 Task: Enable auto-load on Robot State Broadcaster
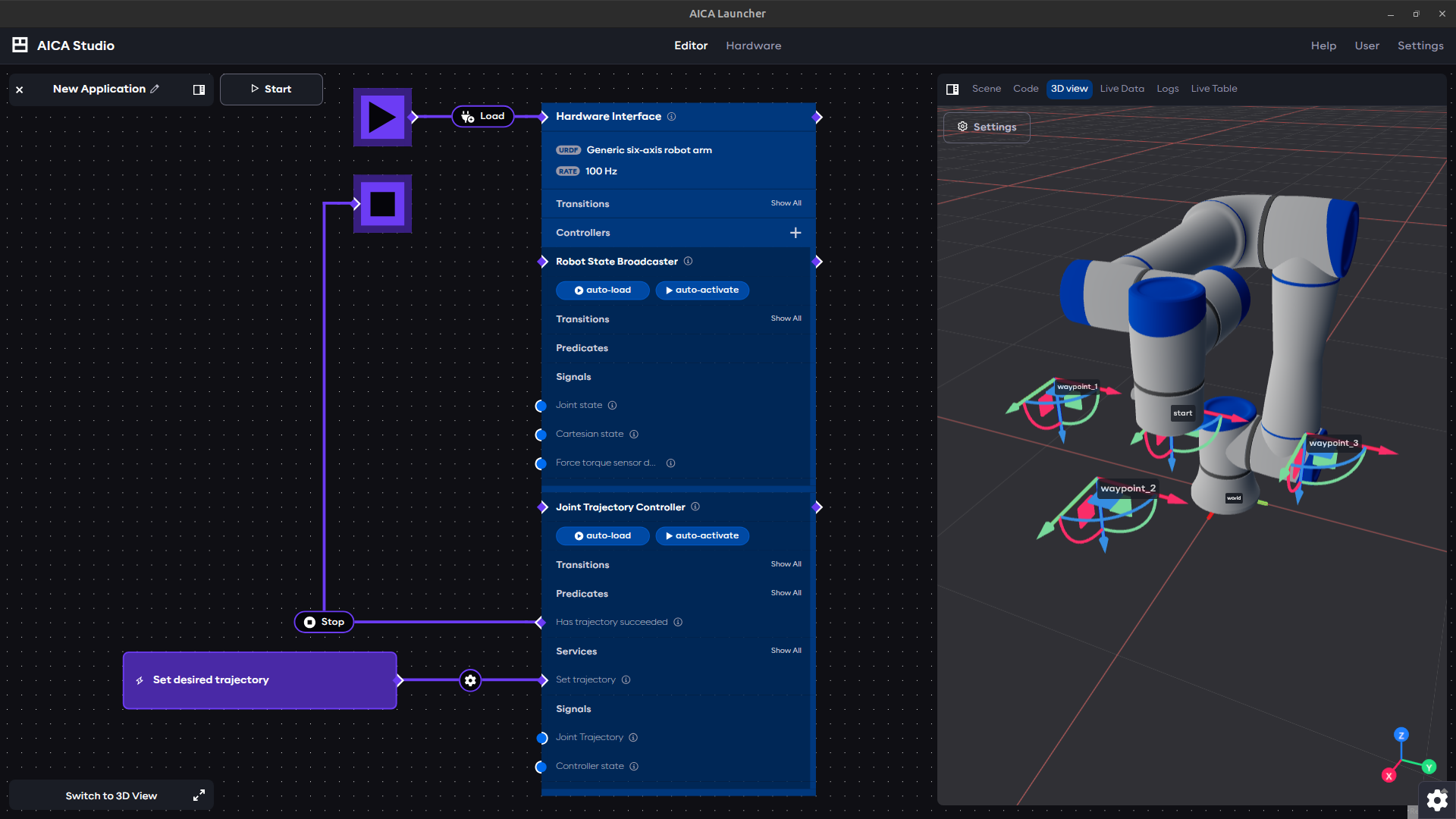601,290
